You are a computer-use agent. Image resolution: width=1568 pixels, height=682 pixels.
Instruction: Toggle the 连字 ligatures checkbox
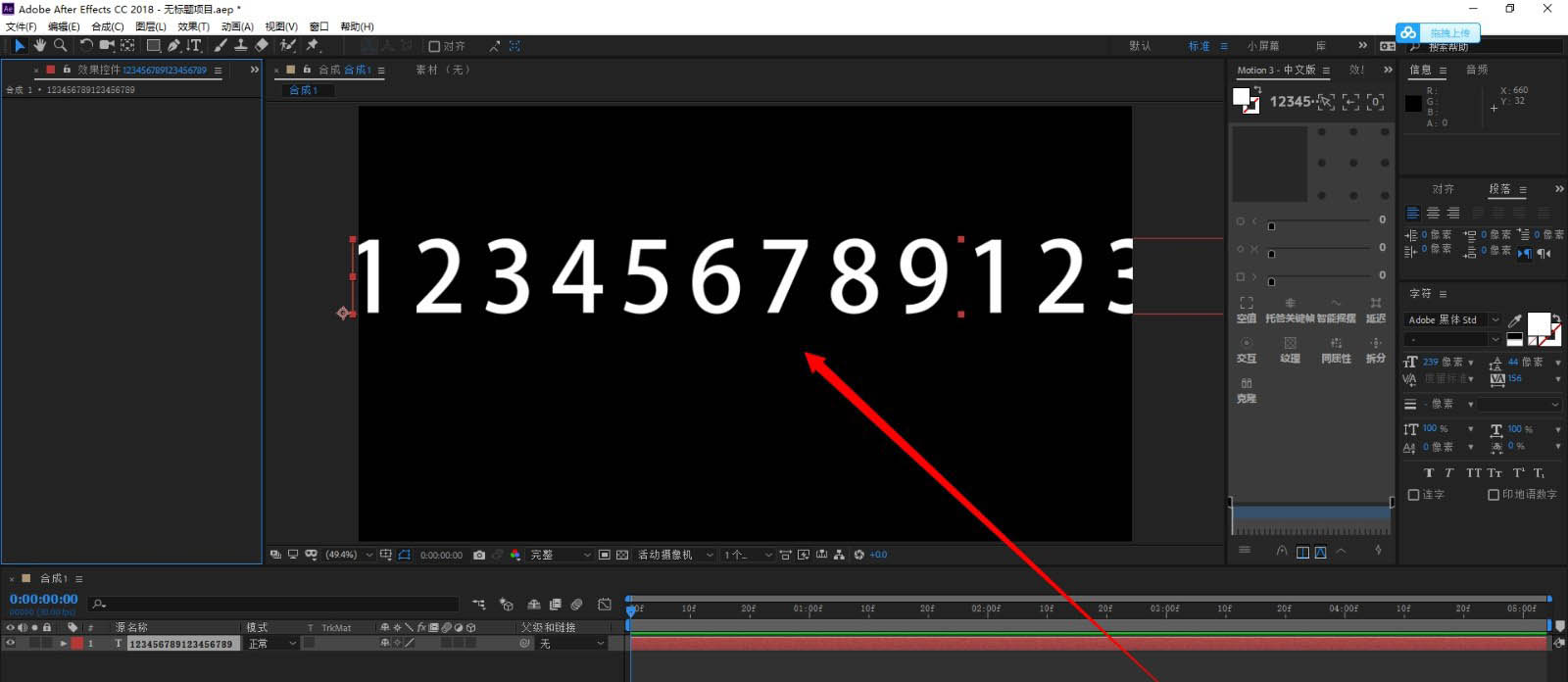[1413, 495]
